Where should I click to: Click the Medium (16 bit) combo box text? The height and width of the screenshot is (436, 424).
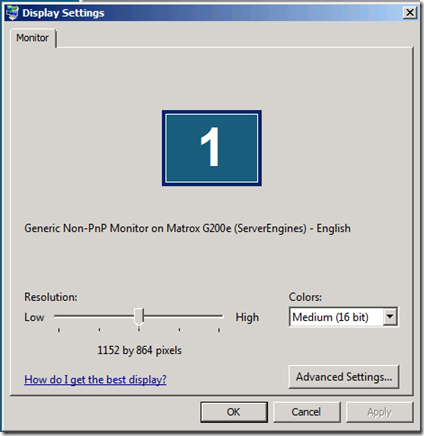tap(330, 317)
